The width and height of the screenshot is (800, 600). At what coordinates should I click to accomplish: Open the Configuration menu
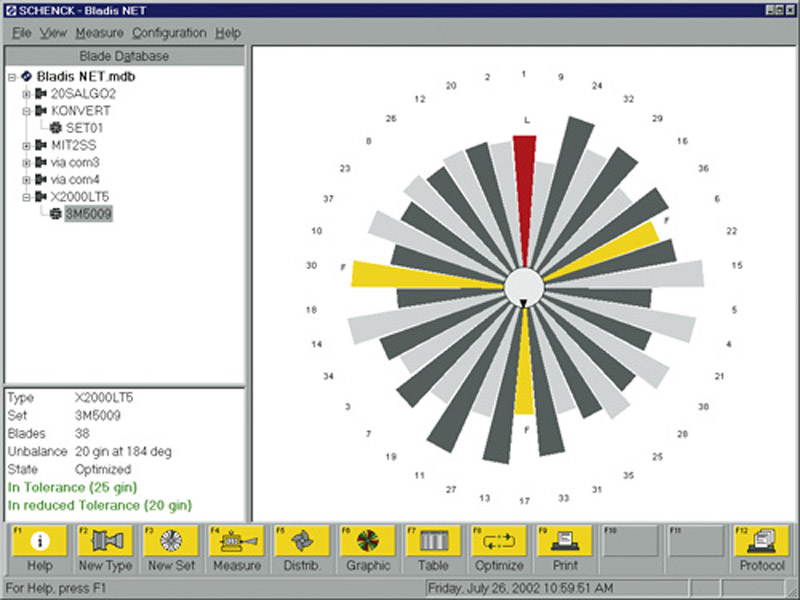pos(169,33)
